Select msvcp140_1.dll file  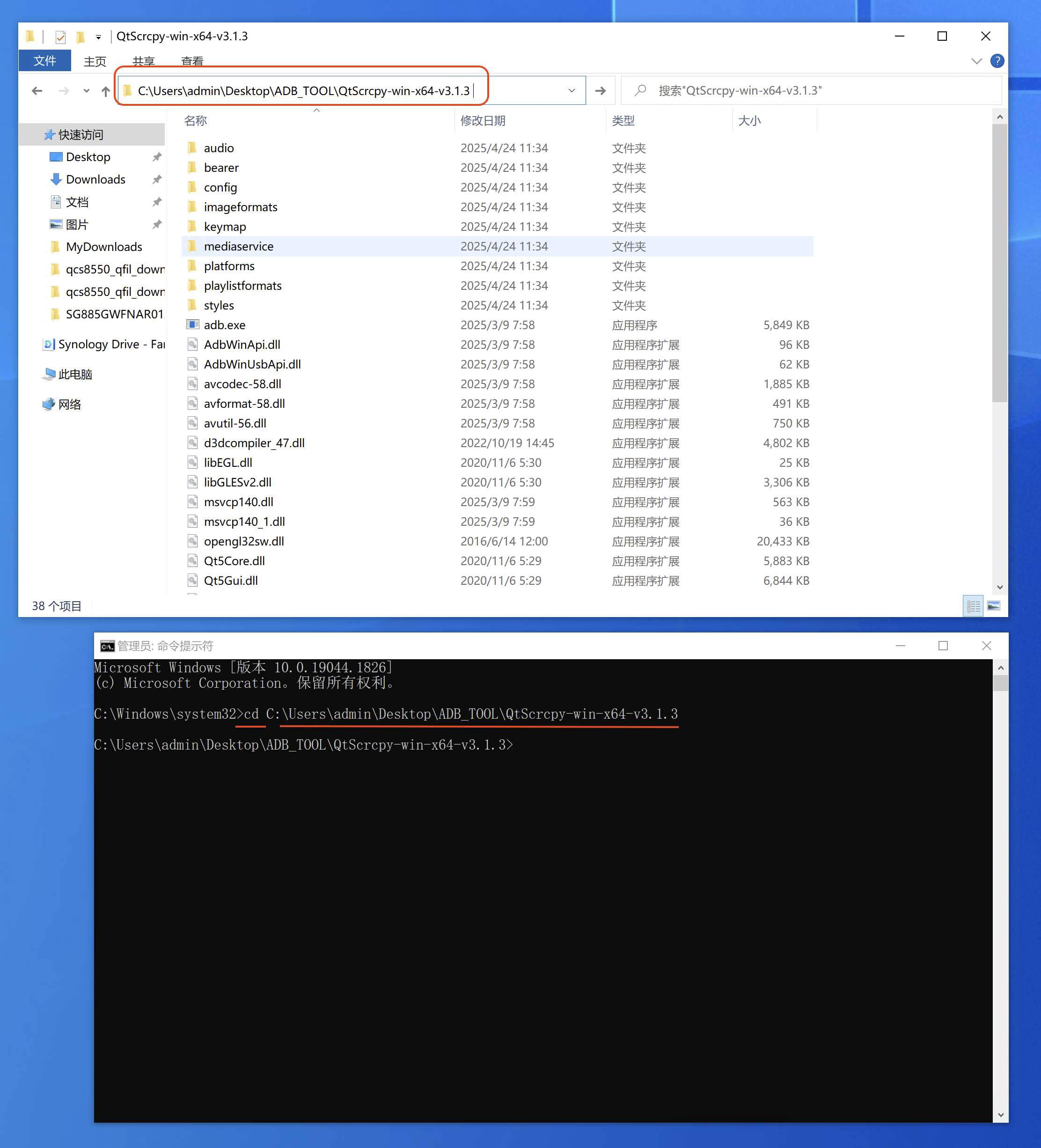click(244, 522)
